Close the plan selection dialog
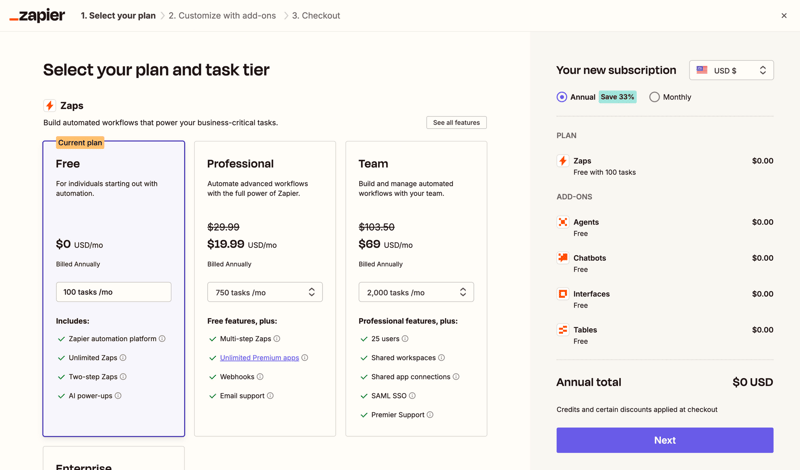The height and width of the screenshot is (470, 800). (784, 16)
